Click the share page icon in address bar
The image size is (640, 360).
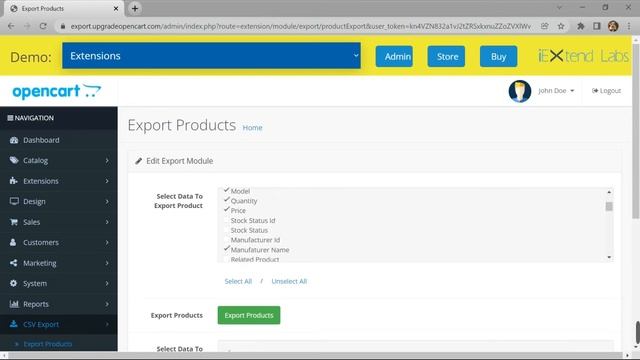tap(545, 26)
